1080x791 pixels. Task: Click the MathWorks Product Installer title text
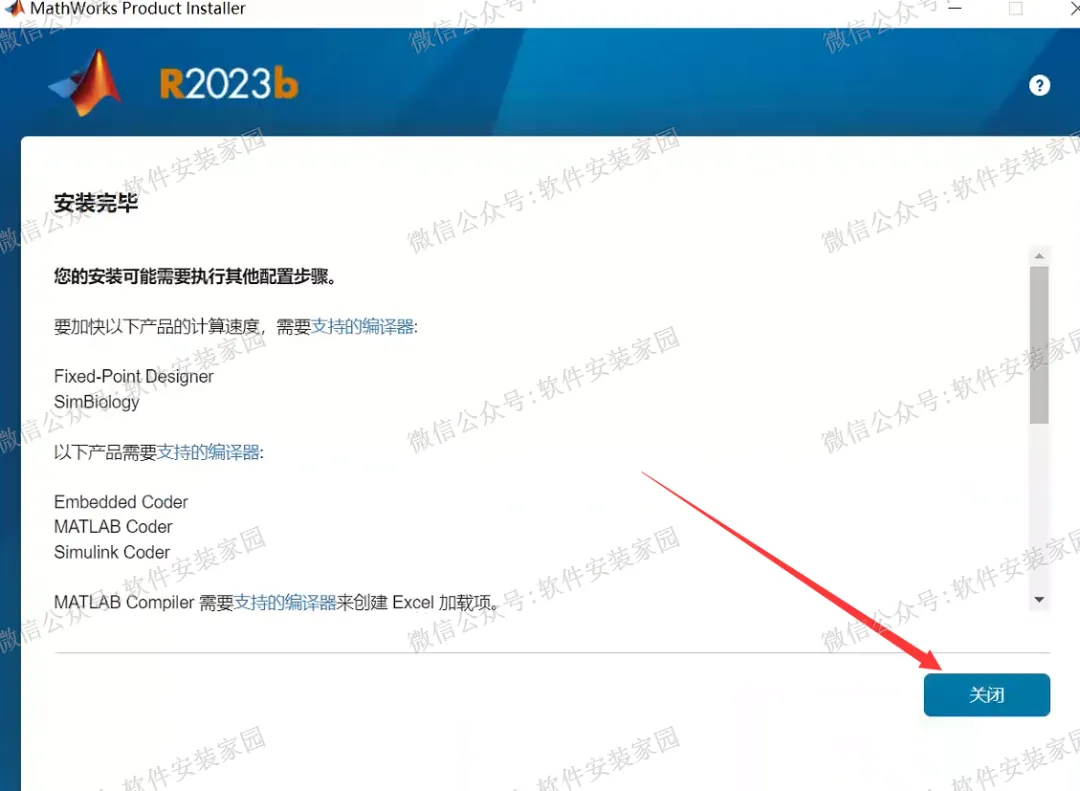138,8
